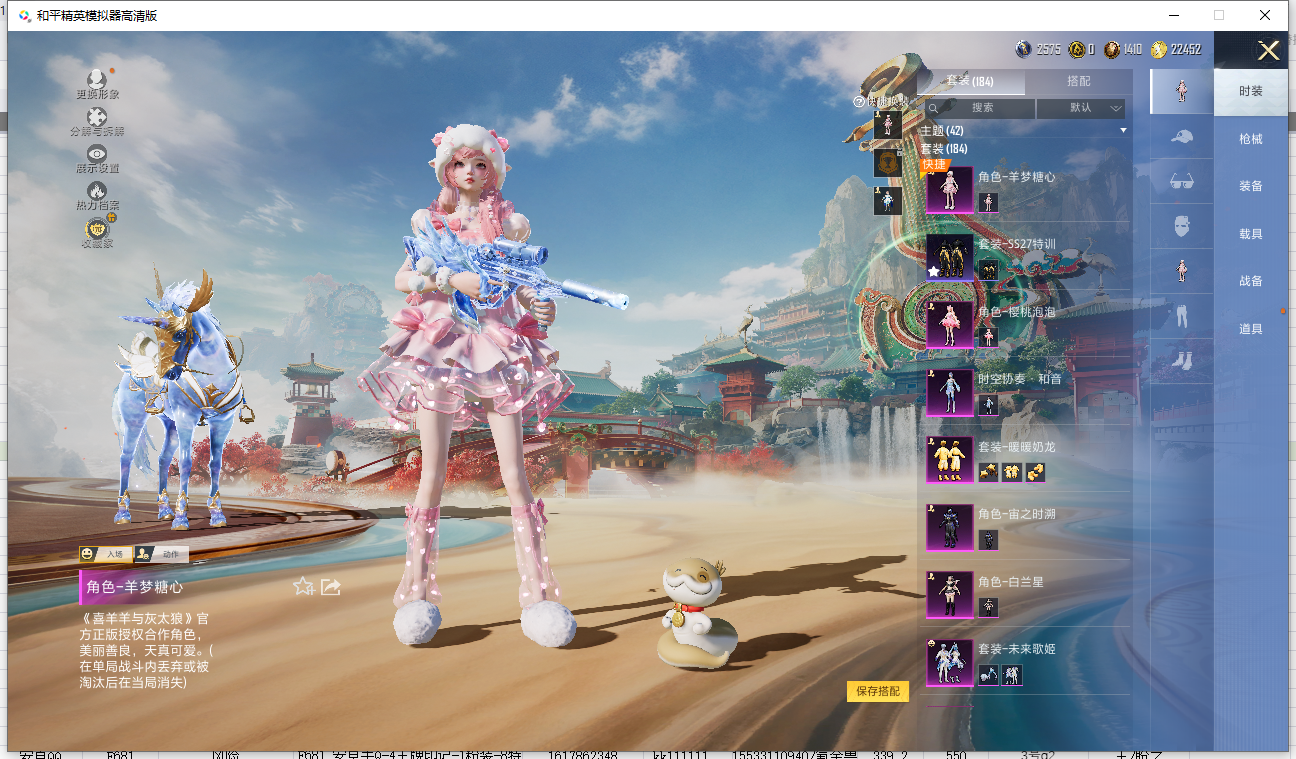Select the cap headwear category icon

[x=1181, y=137]
